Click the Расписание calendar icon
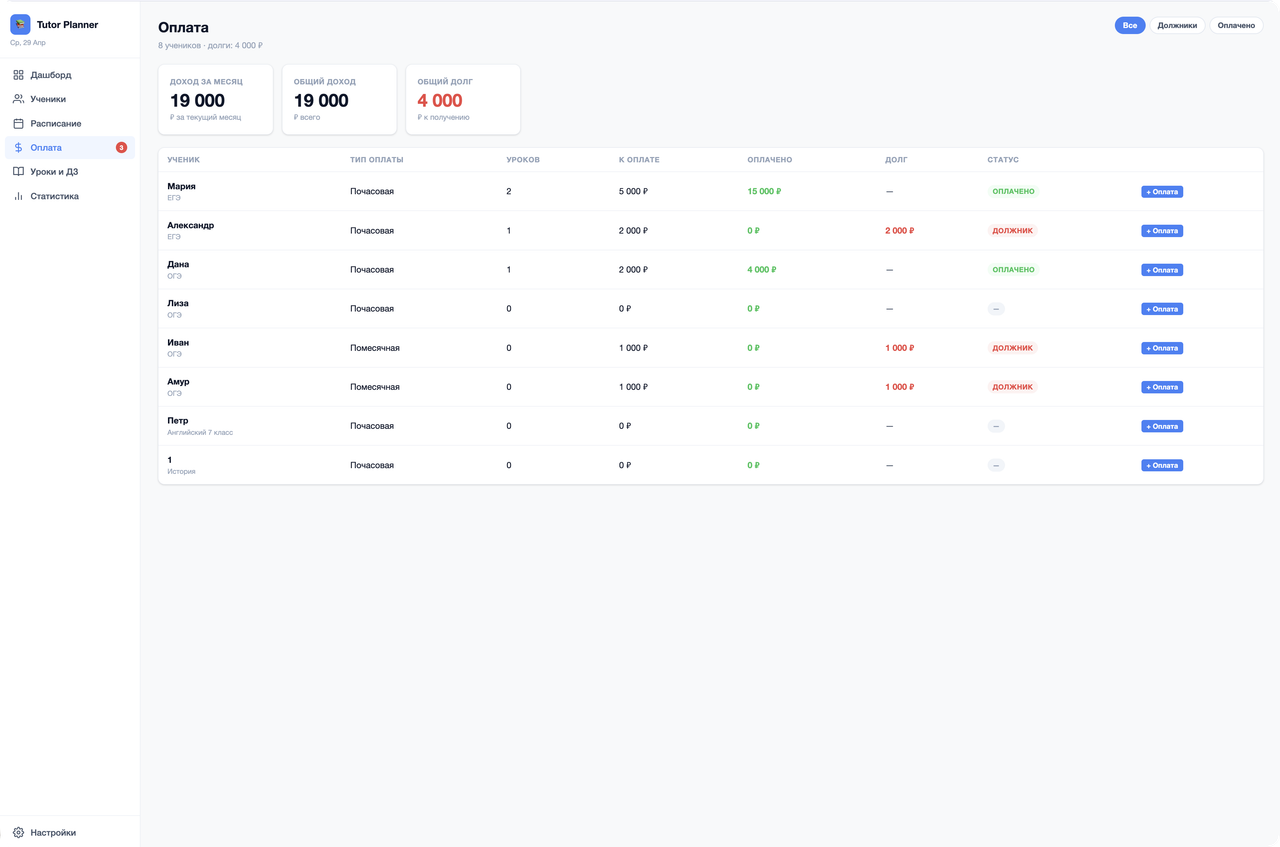Image resolution: width=1280 pixels, height=847 pixels. pos(18,123)
